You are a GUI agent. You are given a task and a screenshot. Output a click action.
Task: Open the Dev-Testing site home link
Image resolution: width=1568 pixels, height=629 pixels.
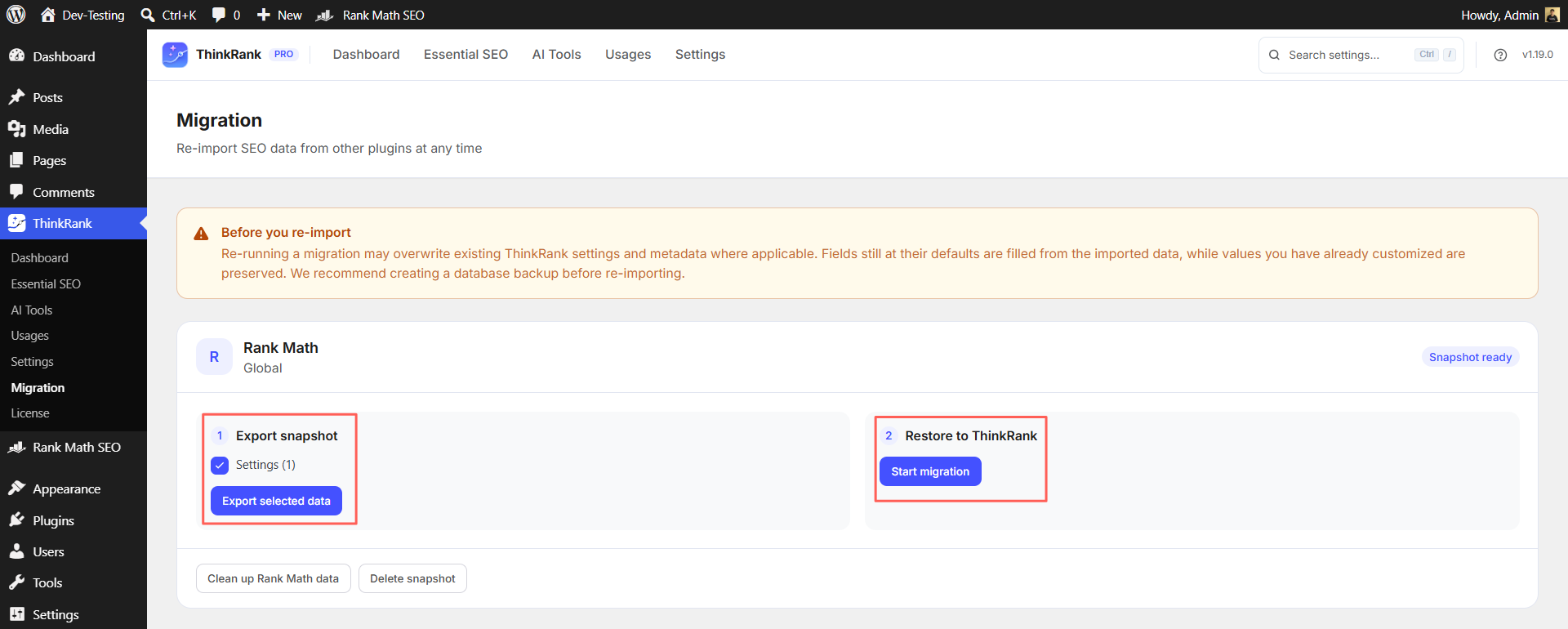coord(82,15)
